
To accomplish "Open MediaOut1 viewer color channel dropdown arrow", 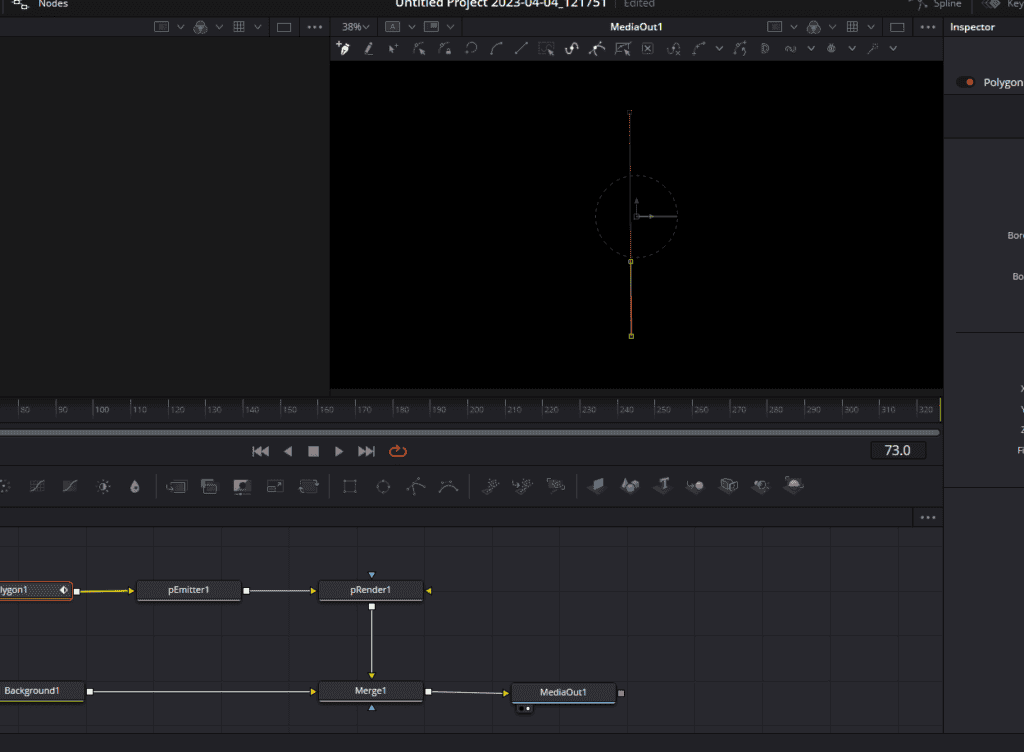I will tap(833, 27).
